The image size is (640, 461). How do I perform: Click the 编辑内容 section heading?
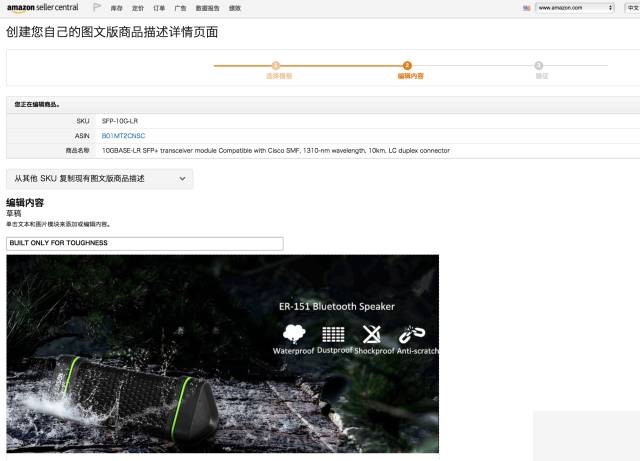(x=25, y=203)
